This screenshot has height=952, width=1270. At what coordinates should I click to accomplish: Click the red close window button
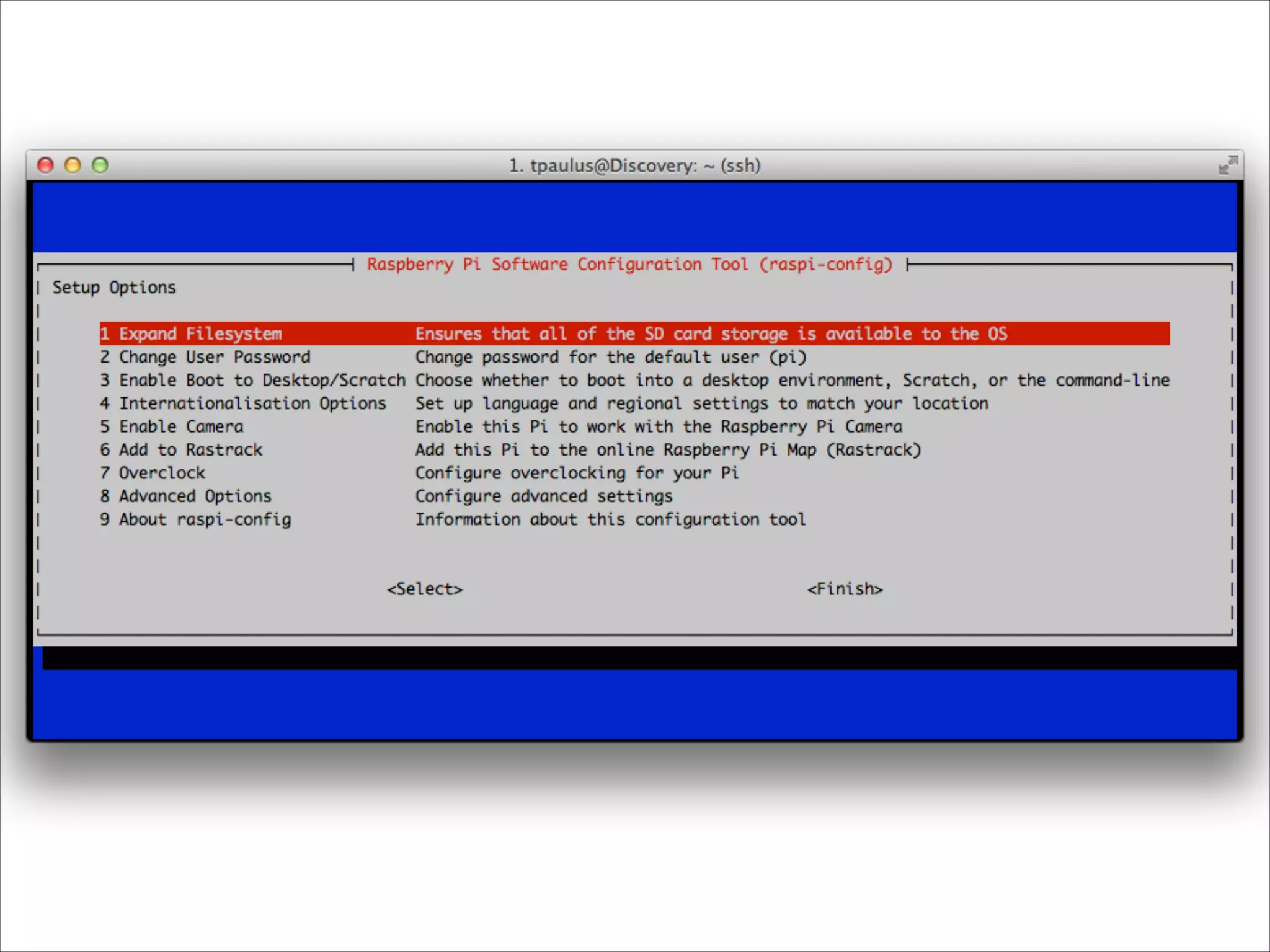[45, 165]
